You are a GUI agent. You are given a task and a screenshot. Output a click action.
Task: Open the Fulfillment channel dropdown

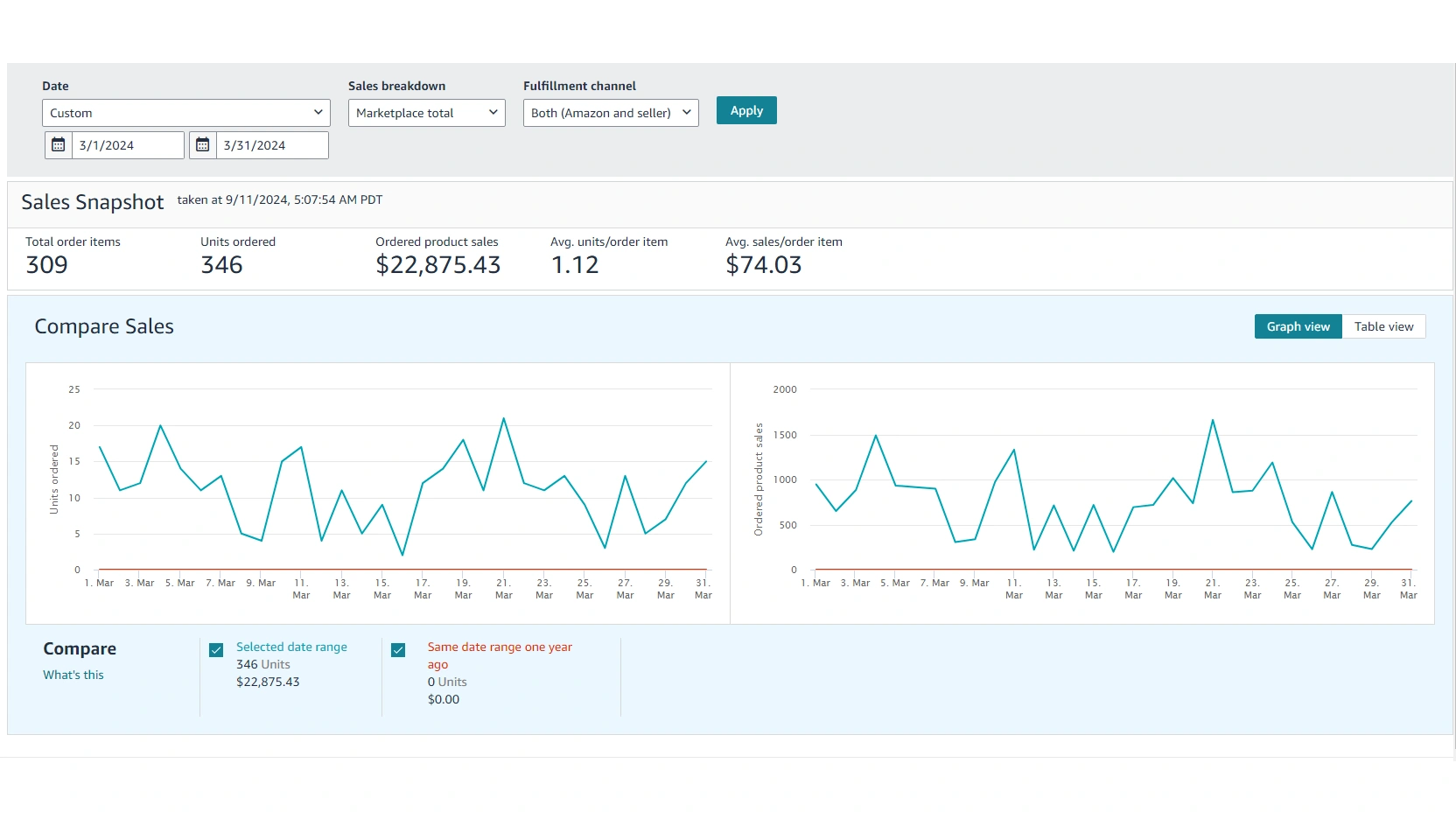(x=610, y=113)
